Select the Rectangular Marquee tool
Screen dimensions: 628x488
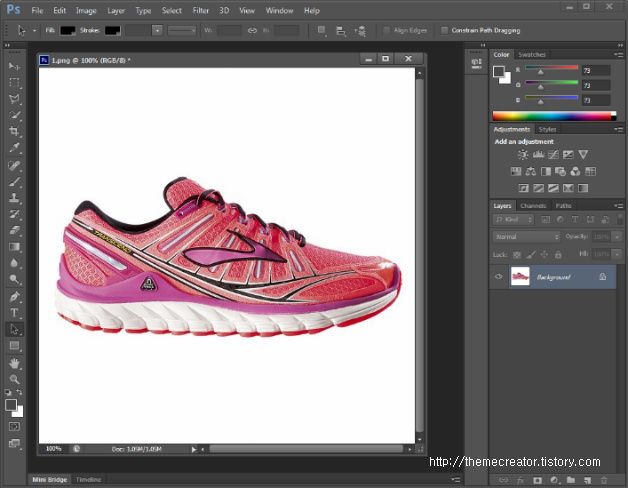(14, 83)
